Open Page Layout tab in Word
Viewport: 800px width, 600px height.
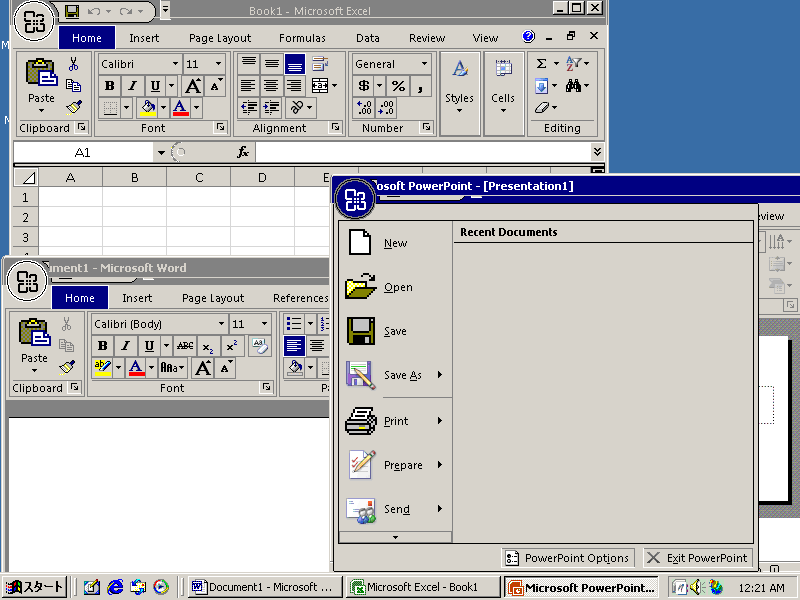[x=213, y=298]
